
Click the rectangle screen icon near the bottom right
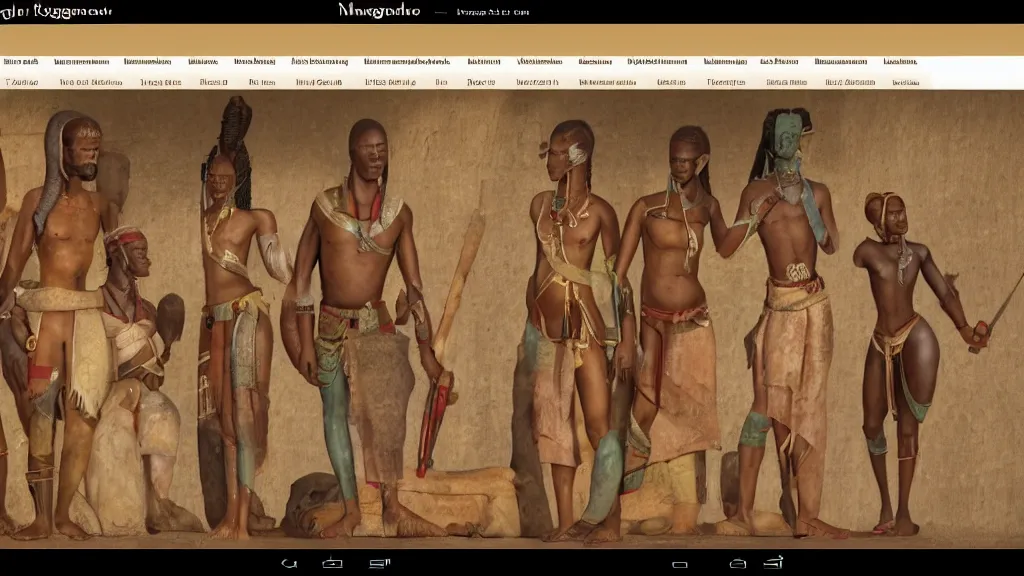tap(678, 562)
